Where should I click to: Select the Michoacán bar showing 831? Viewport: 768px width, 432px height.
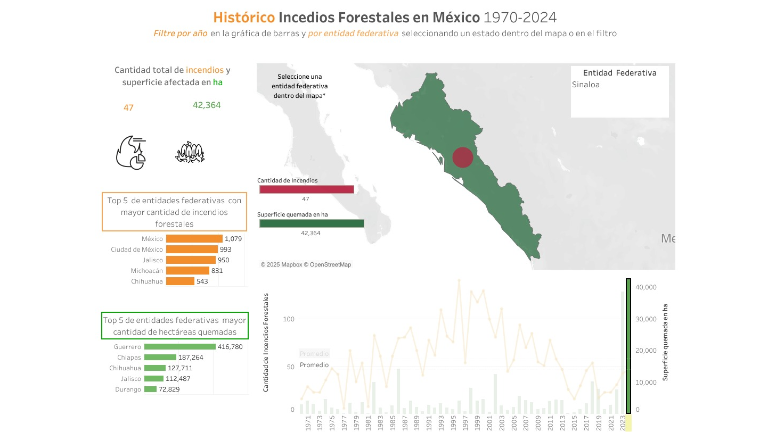click(188, 270)
